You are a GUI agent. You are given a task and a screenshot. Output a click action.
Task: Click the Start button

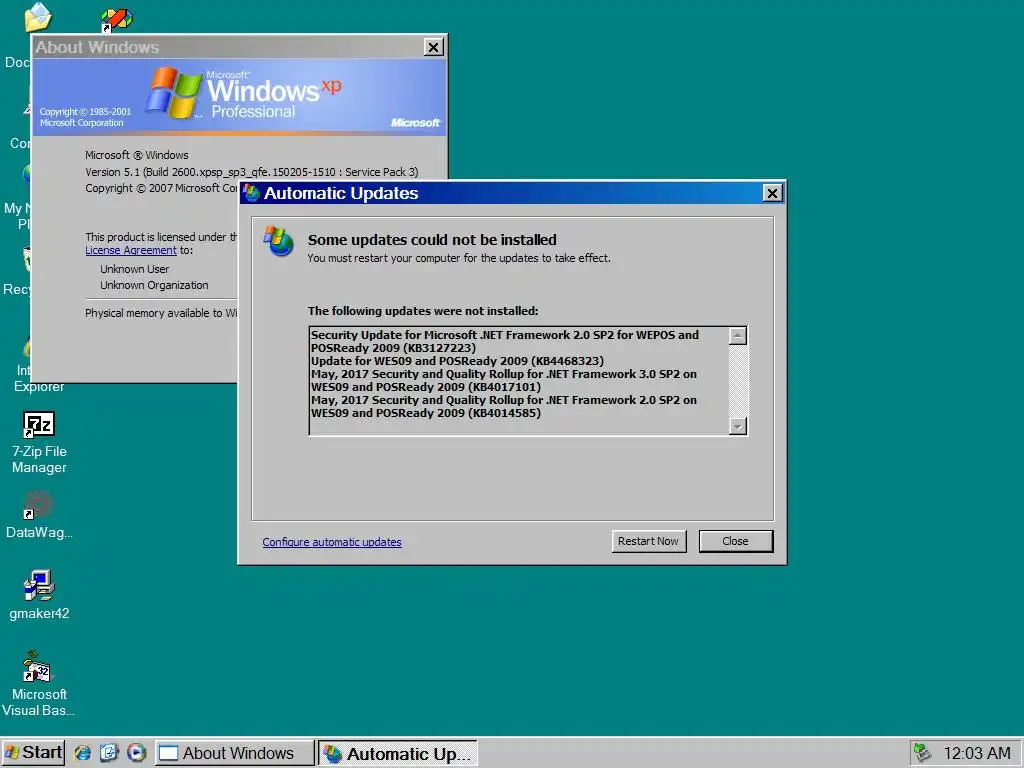click(33, 753)
